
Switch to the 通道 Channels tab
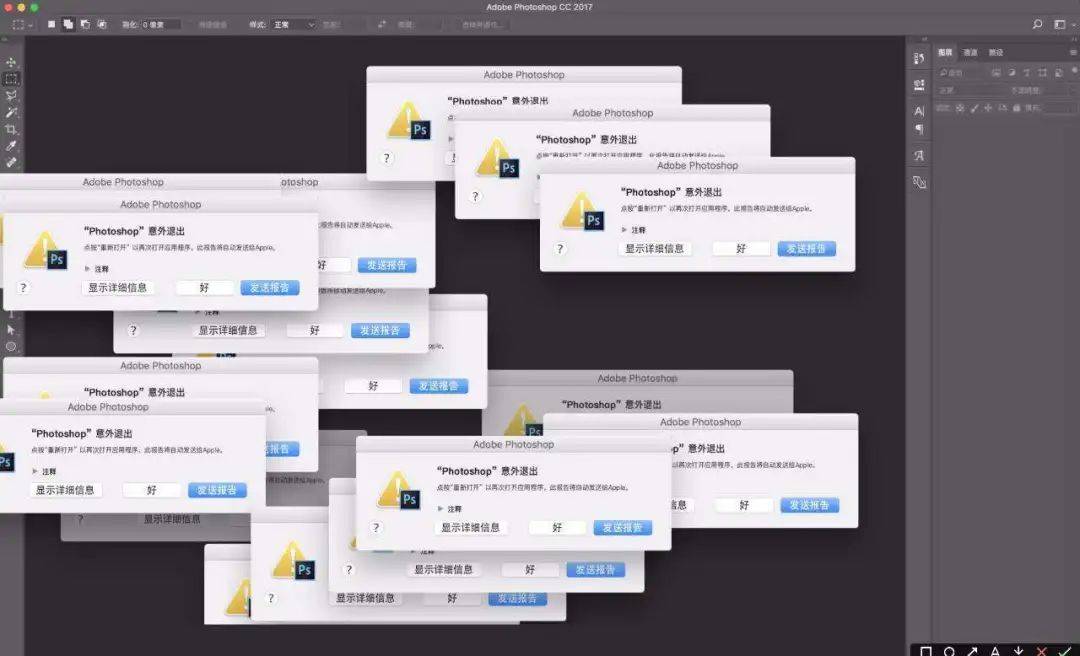(x=970, y=52)
